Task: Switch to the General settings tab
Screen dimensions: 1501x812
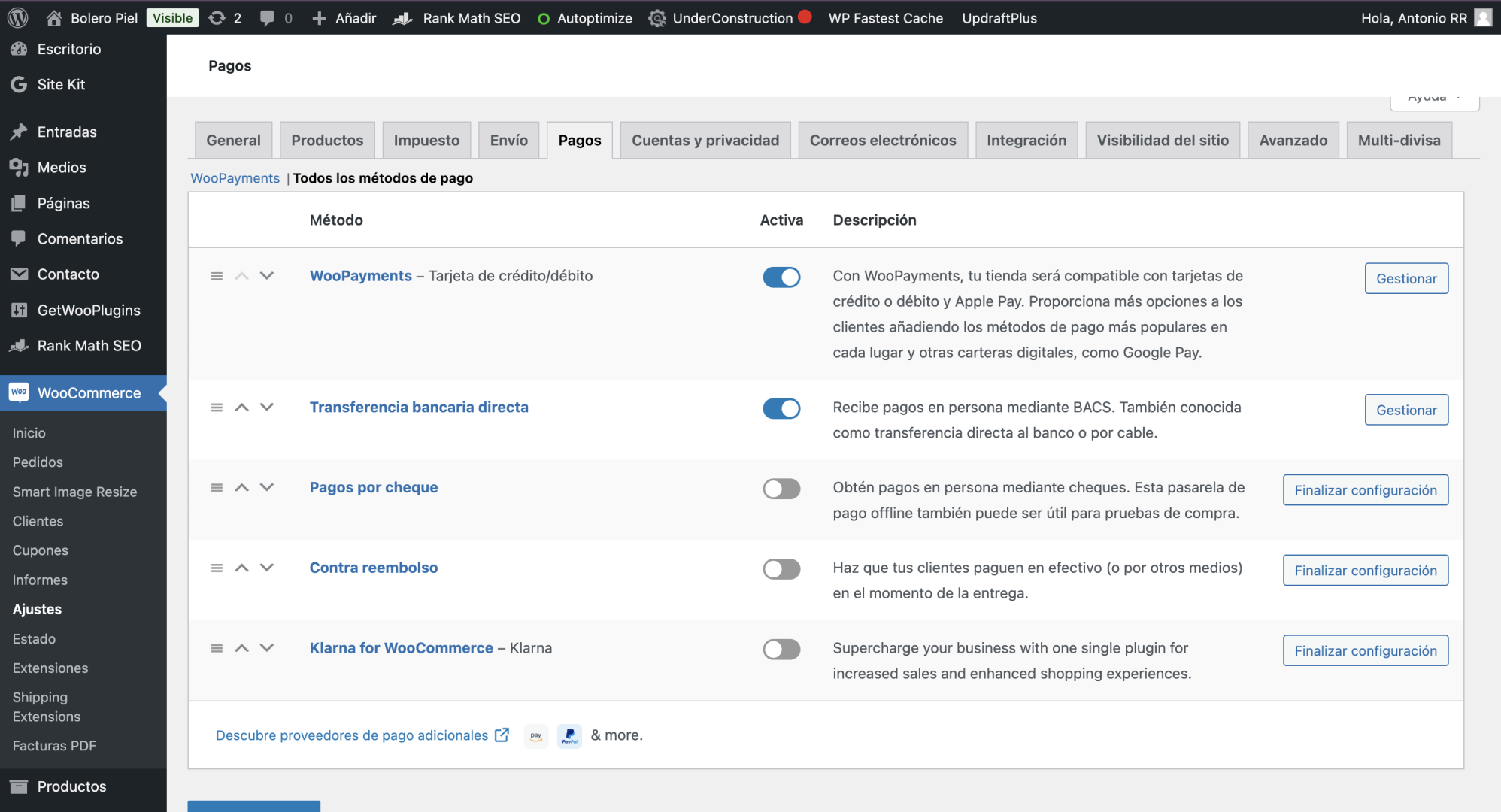Action: coord(233,140)
